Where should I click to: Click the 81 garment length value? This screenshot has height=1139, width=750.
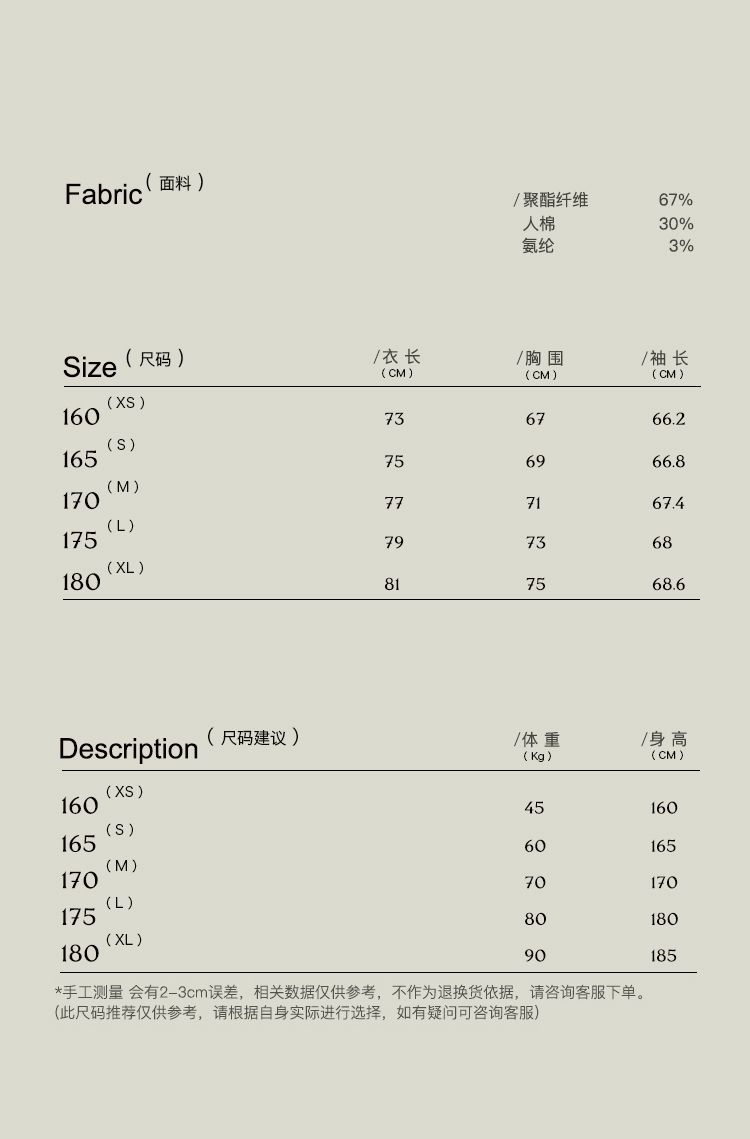[x=392, y=584]
